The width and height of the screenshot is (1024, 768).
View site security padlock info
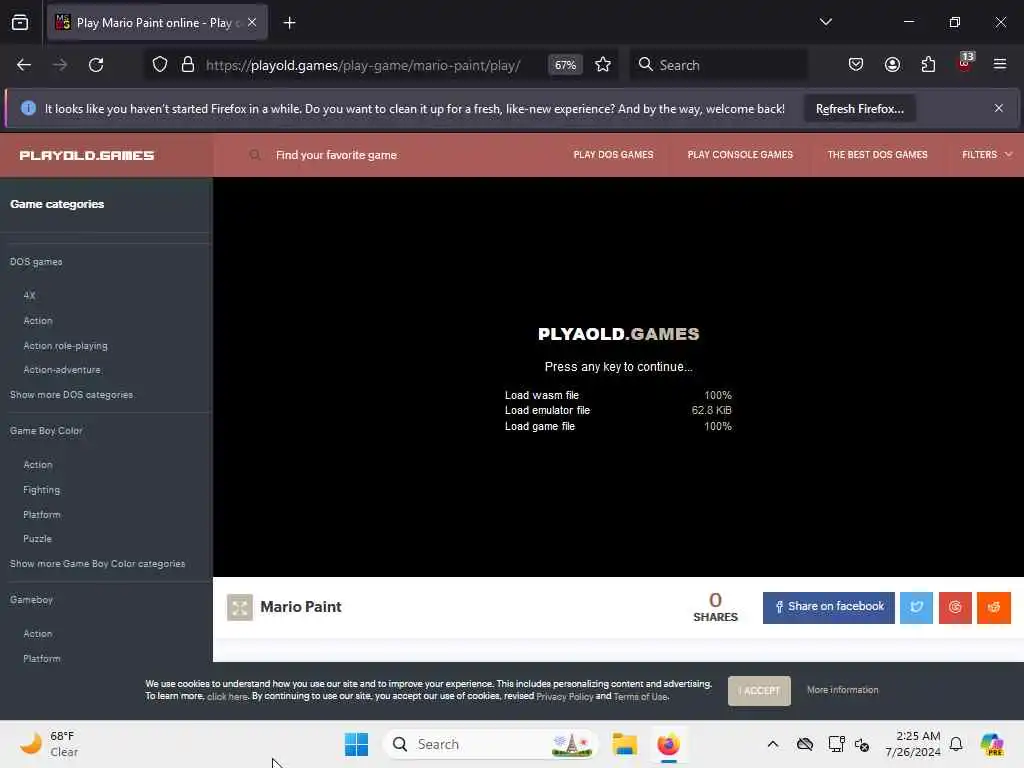(x=188, y=65)
